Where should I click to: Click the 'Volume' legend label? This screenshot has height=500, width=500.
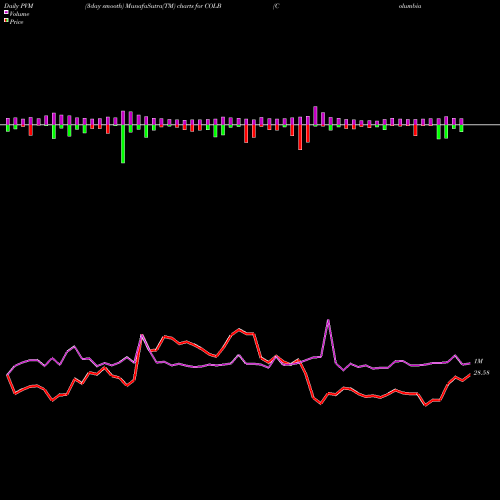(x=19, y=14)
